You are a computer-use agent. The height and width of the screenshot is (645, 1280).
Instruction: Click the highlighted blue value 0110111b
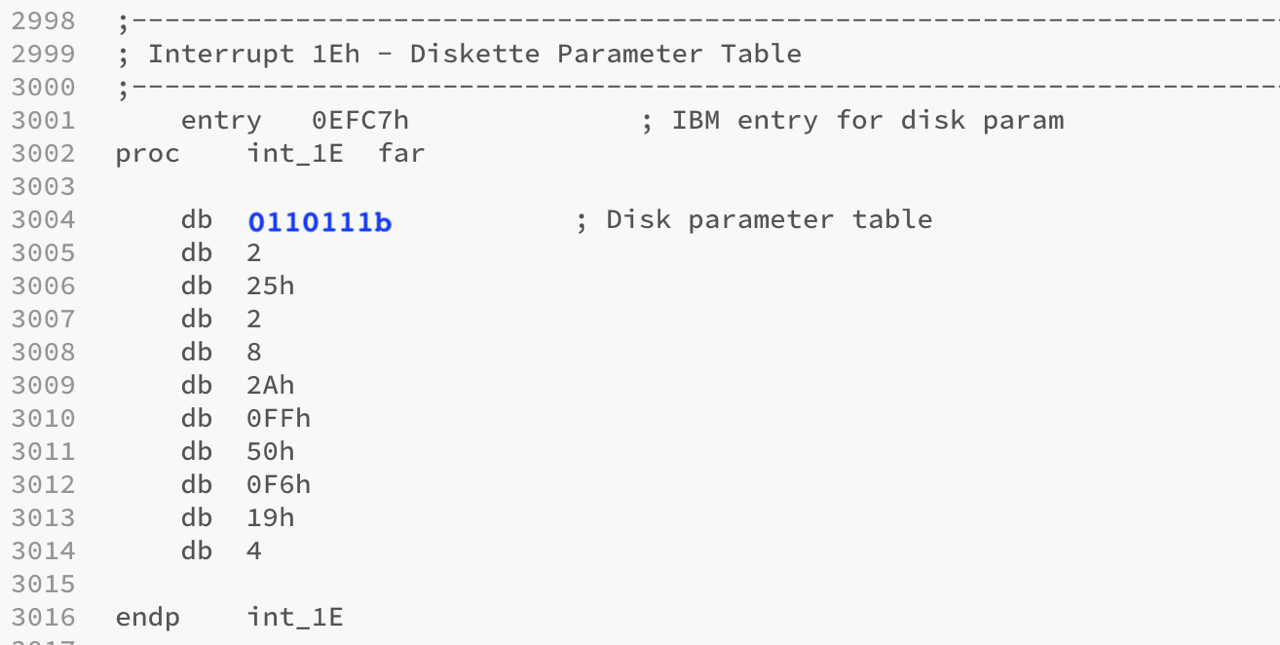(320, 220)
